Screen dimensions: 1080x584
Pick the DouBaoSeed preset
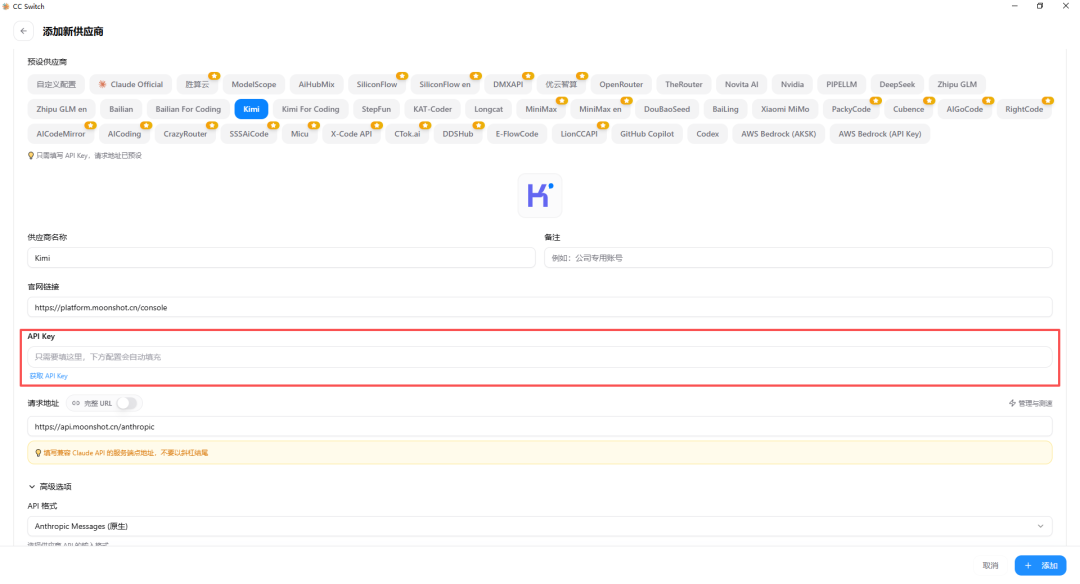(x=667, y=109)
